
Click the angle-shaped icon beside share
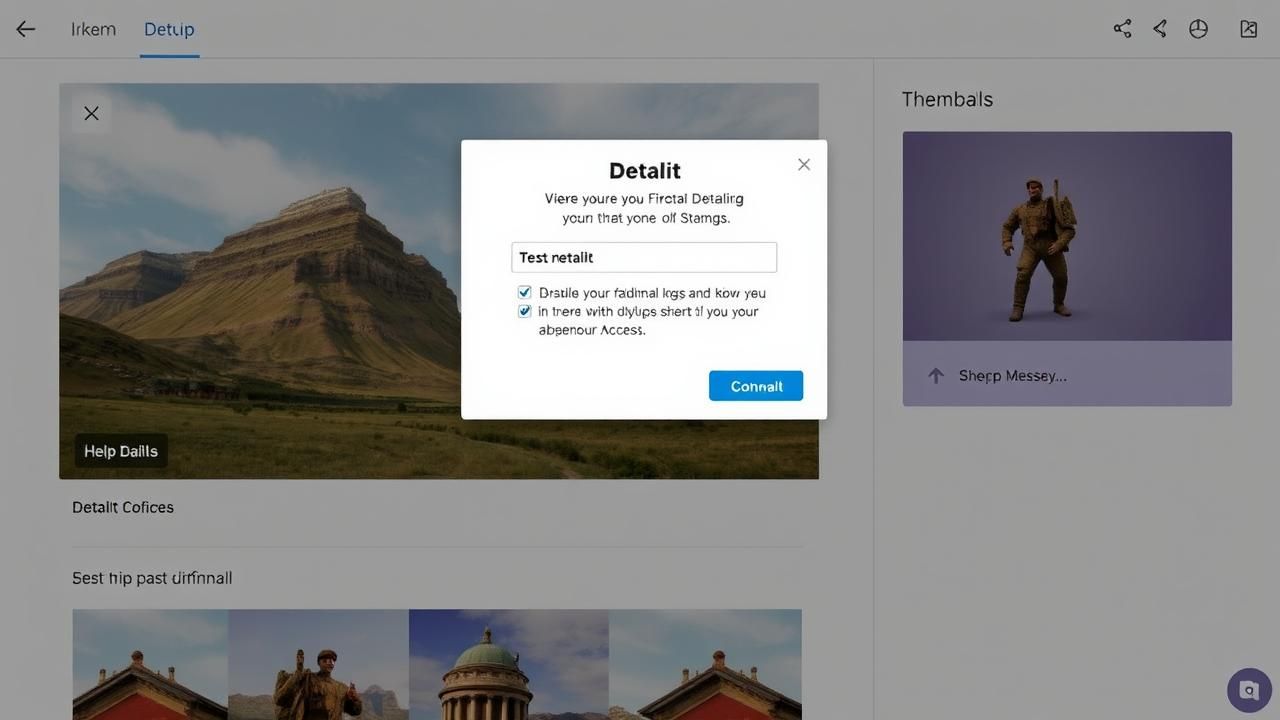tap(1160, 29)
